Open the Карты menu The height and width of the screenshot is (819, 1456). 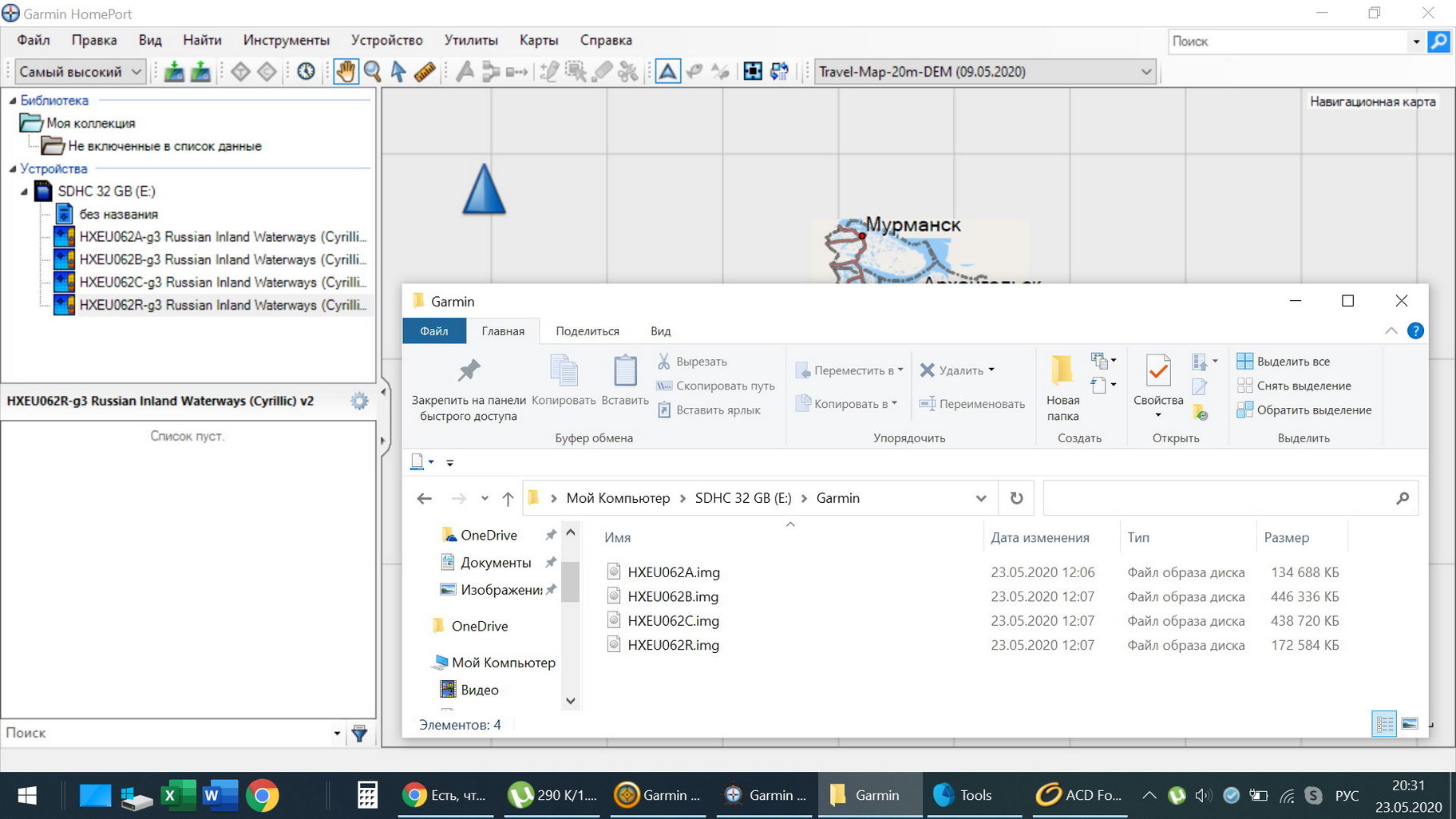click(x=539, y=40)
